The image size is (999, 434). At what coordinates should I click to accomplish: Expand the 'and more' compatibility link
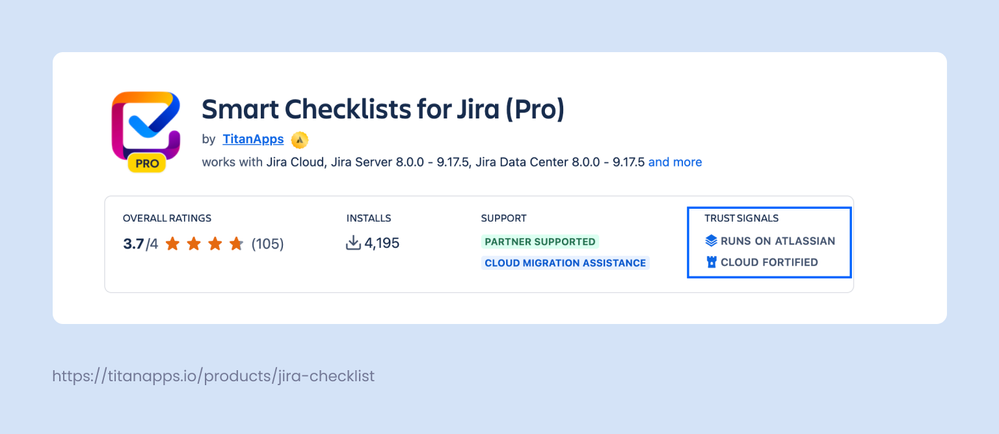click(675, 162)
